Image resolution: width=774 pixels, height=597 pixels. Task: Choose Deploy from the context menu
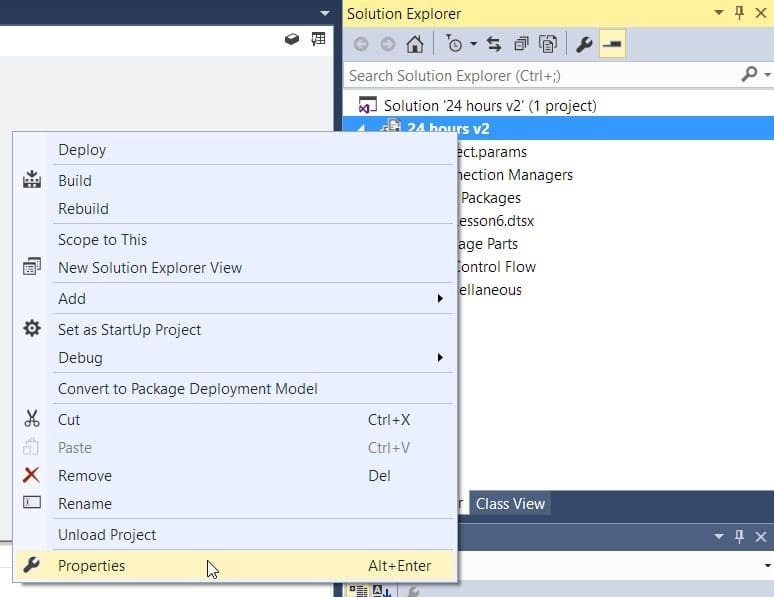(234, 150)
